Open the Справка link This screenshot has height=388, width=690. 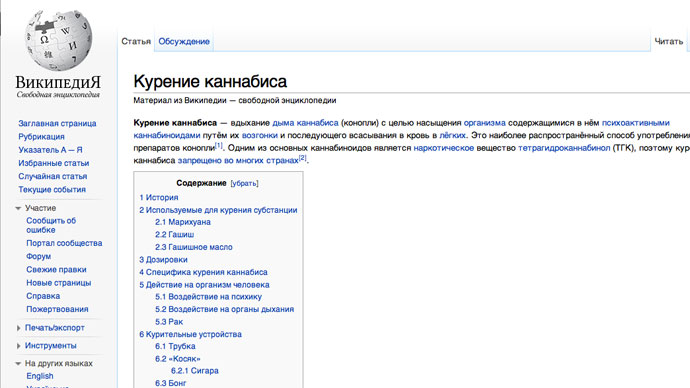43,296
